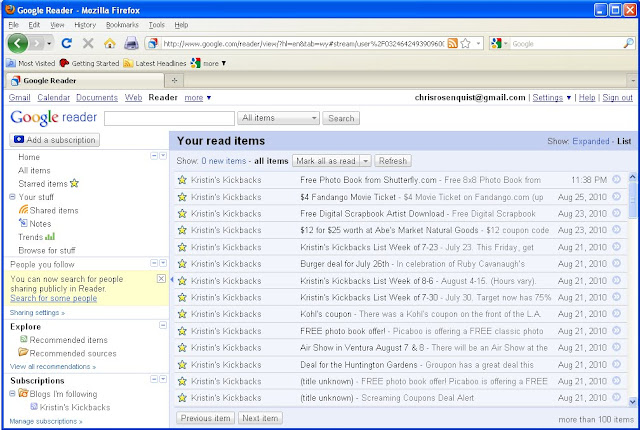This screenshot has width=640, height=430.
Task: Dismiss the search for people notice
Action: (161, 278)
